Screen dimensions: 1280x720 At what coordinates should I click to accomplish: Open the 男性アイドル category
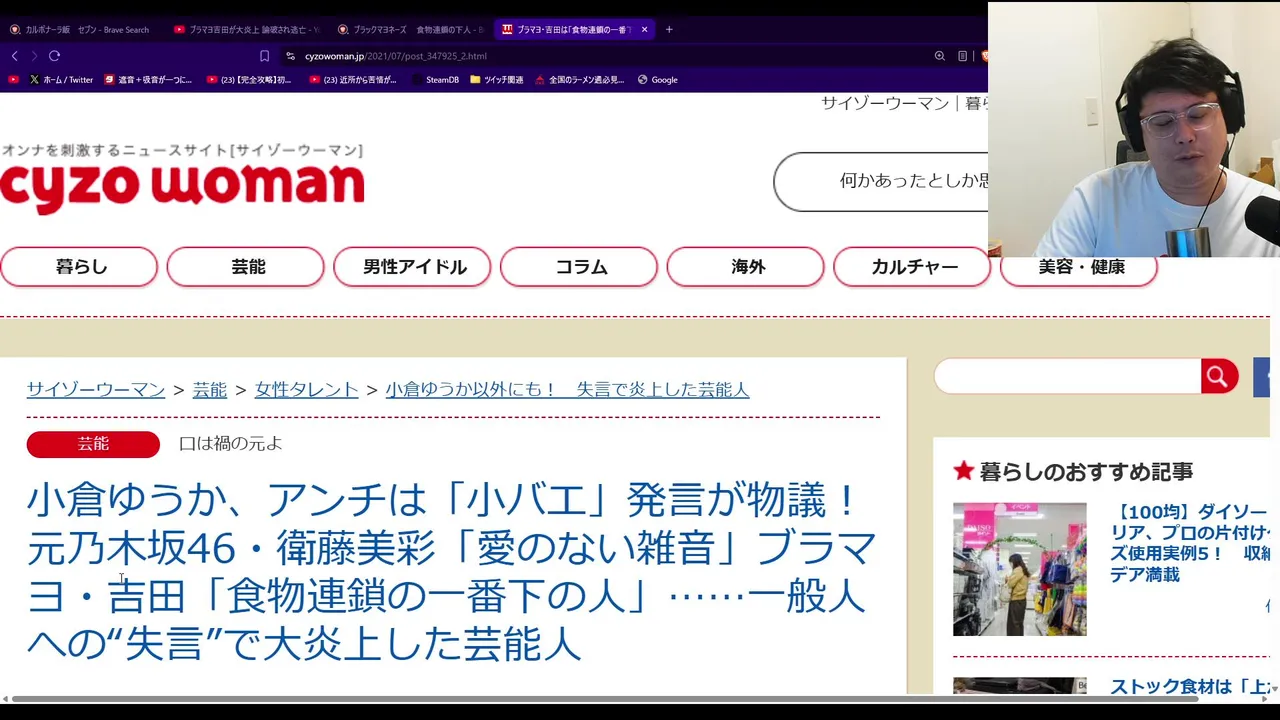412,267
